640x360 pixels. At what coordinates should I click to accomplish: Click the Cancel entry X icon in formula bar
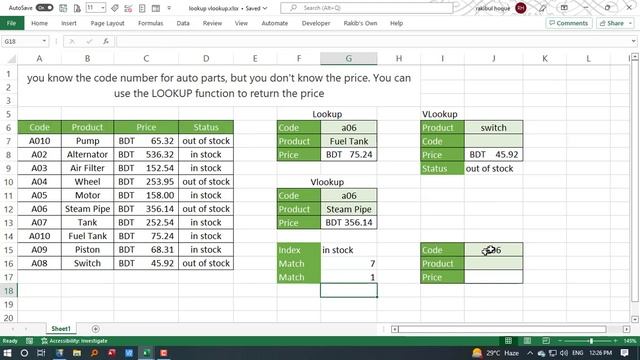tap(72, 41)
